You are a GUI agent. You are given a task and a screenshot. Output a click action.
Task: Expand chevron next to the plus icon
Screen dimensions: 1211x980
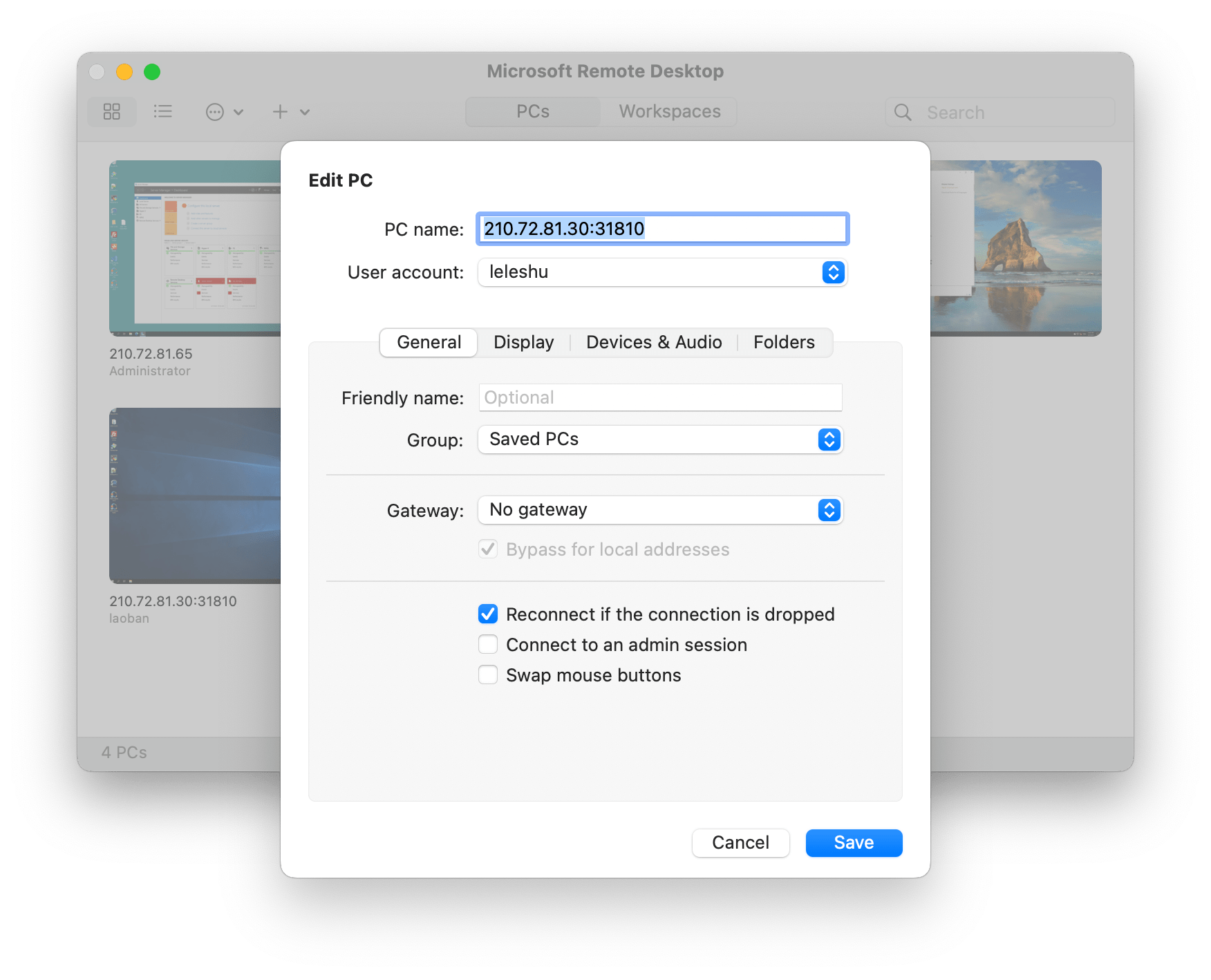305,112
